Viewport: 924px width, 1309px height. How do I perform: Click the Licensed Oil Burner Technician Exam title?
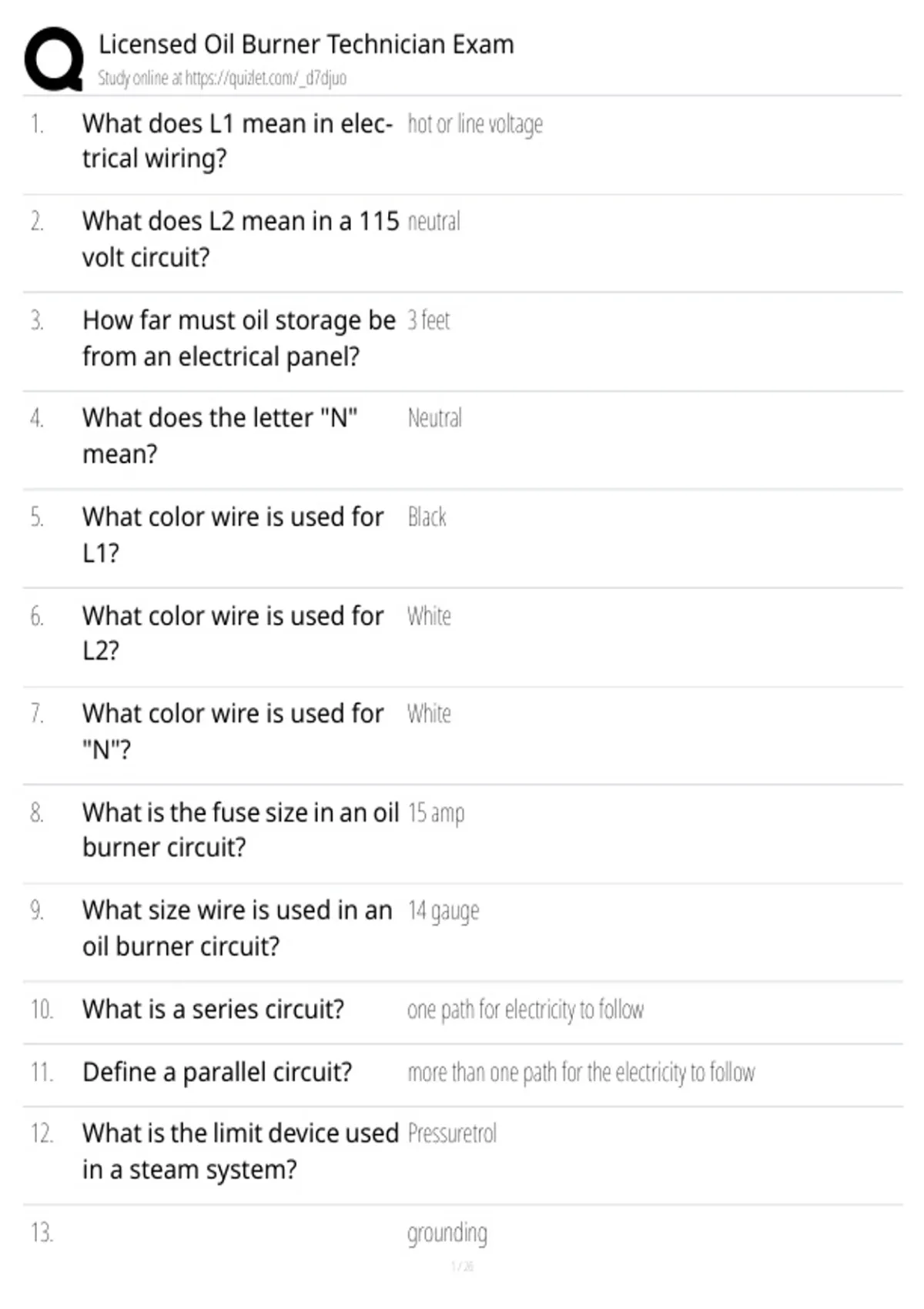[306, 45]
